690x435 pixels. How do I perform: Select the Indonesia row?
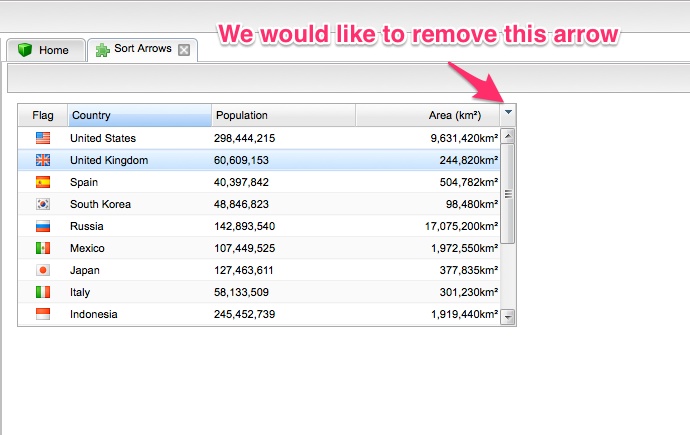point(260,314)
